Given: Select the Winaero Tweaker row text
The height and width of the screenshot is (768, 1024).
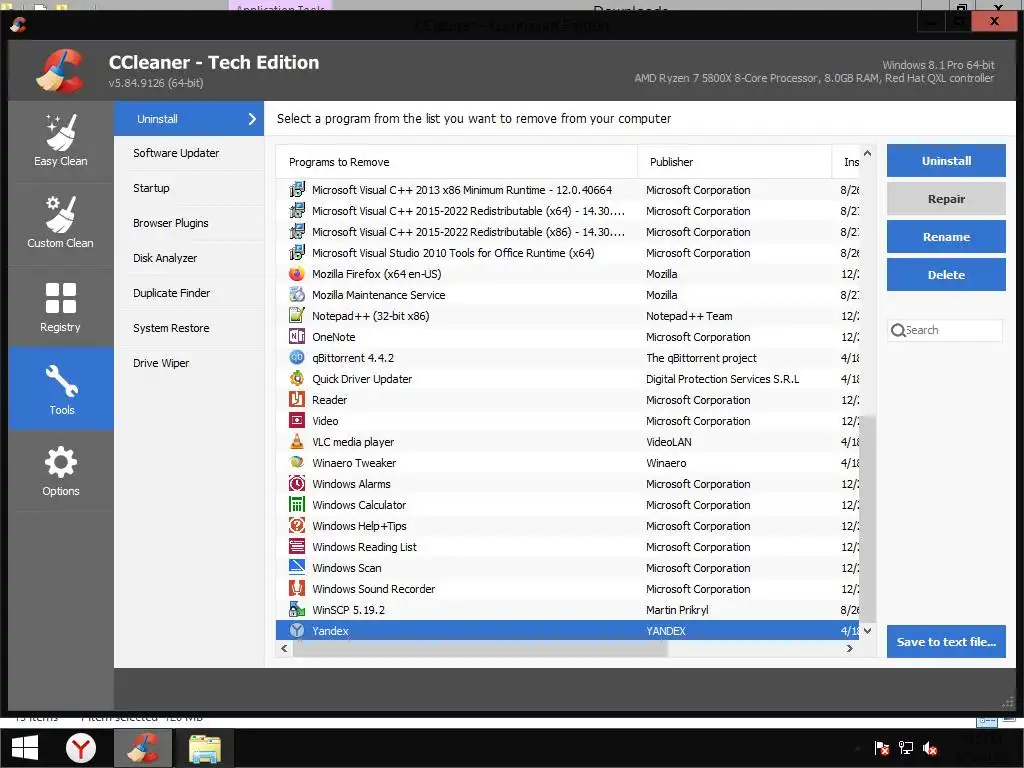Looking at the screenshot, I should (354, 463).
